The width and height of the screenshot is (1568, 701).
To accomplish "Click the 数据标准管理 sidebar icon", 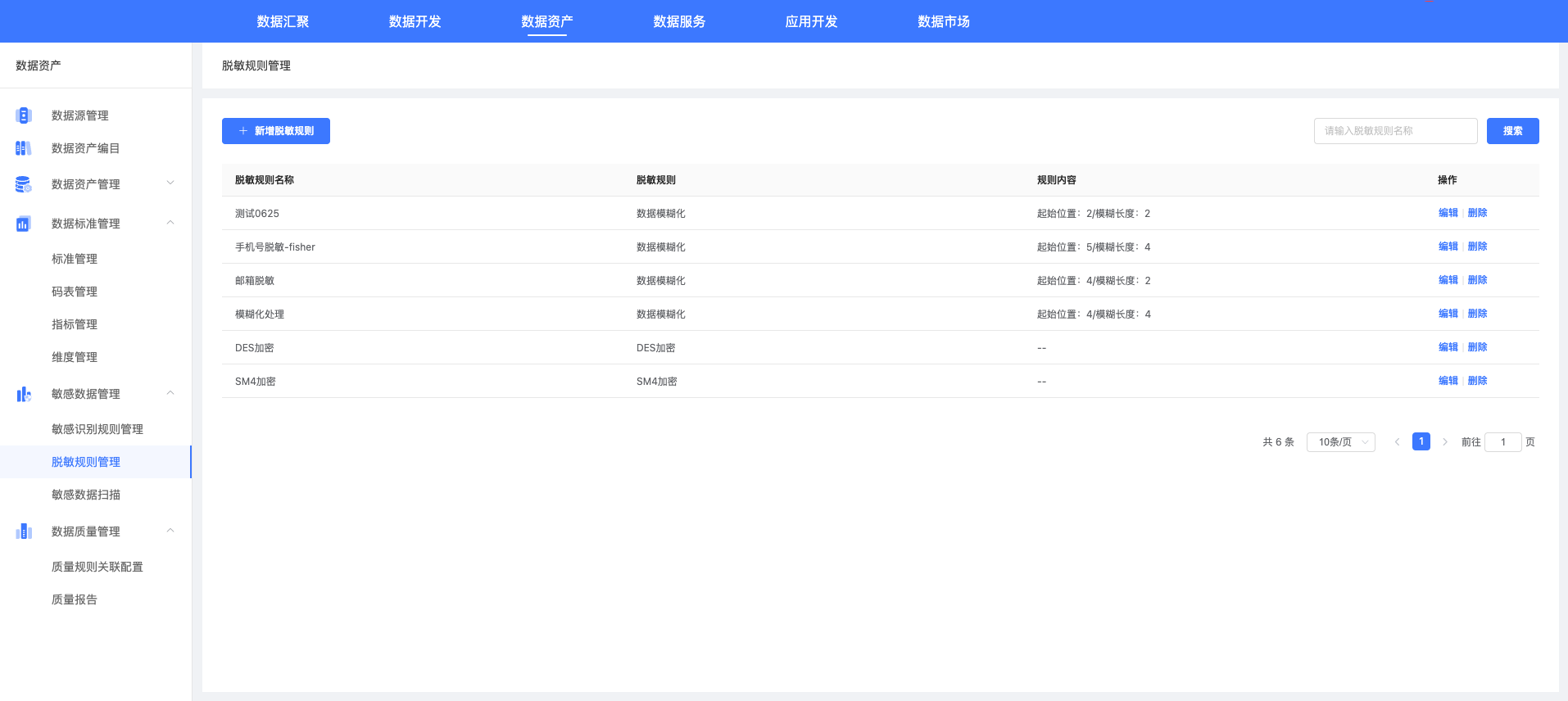I will coord(24,224).
